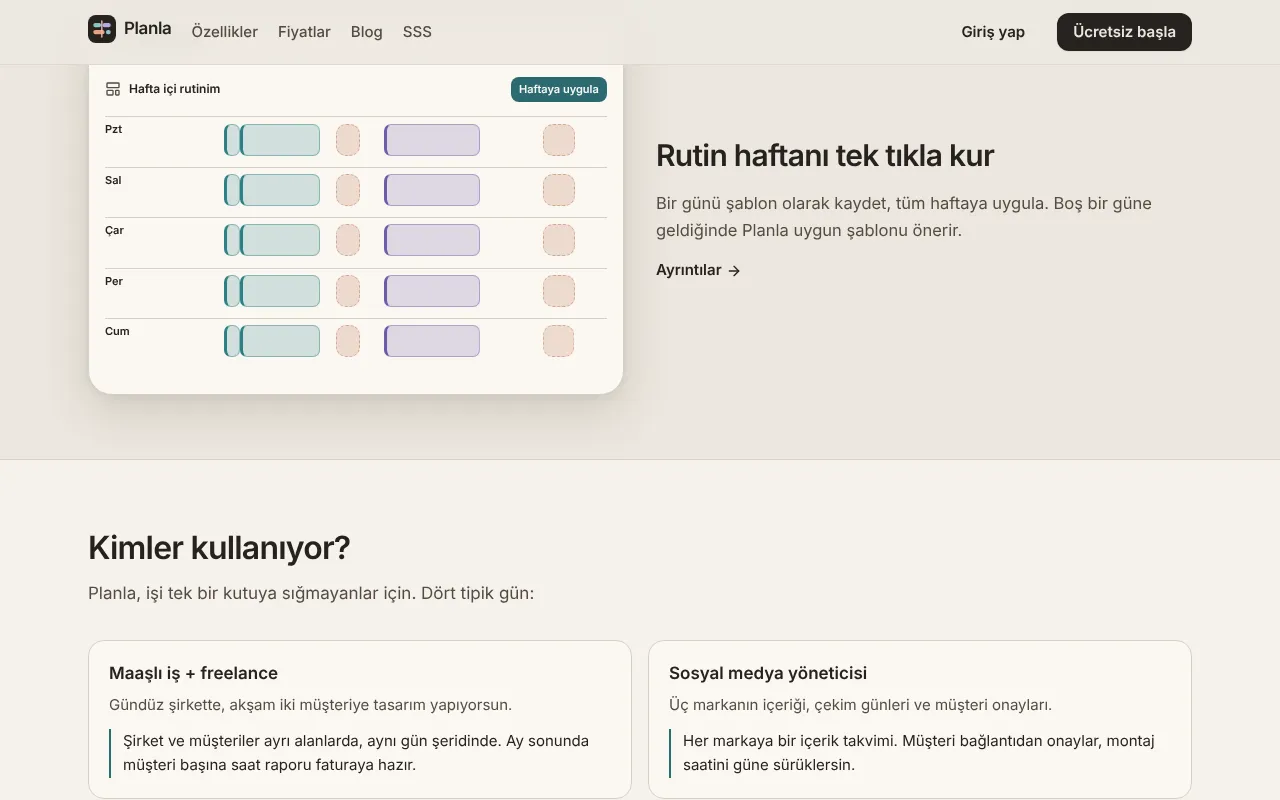1280x800 pixels.
Task: Apply template with Haftaya uygula button
Action: point(559,89)
